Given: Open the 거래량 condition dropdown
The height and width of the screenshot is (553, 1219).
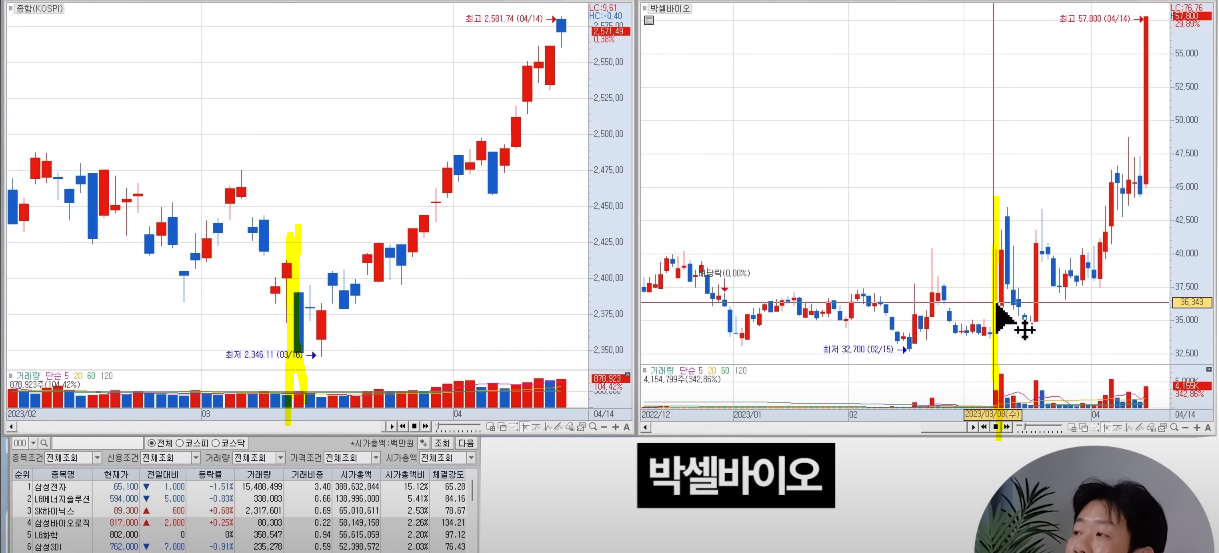Looking at the screenshot, I should (x=280, y=458).
